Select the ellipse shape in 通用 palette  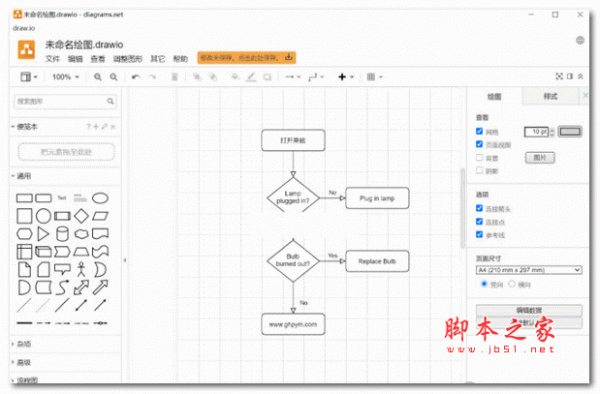point(100,198)
